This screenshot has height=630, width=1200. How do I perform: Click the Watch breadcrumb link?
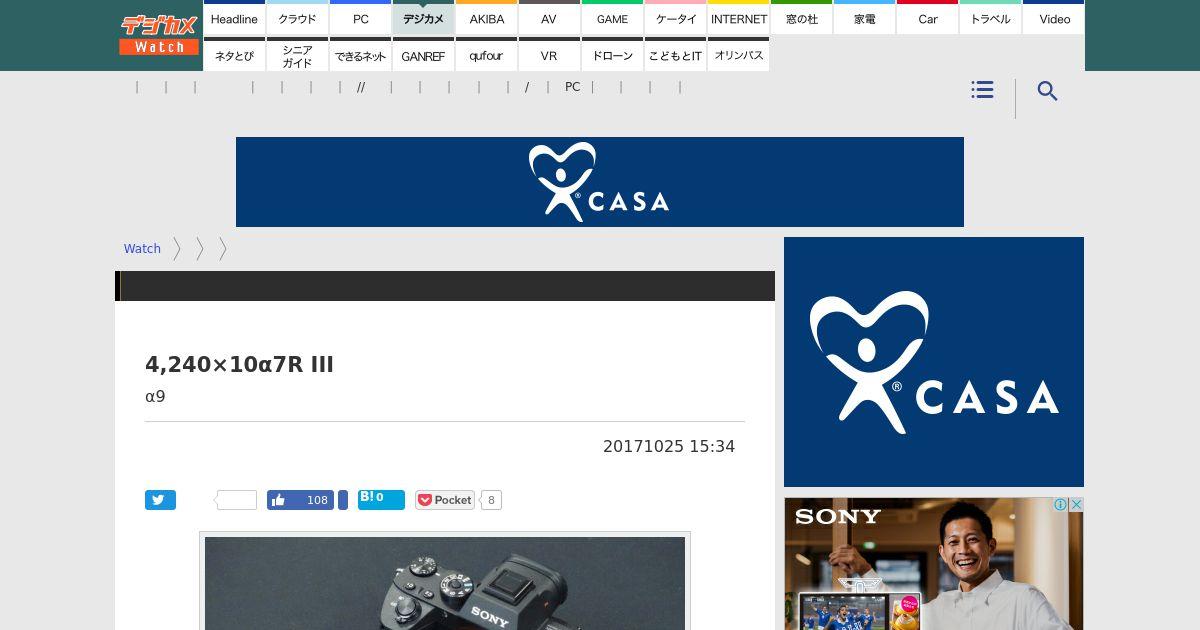click(142, 249)
